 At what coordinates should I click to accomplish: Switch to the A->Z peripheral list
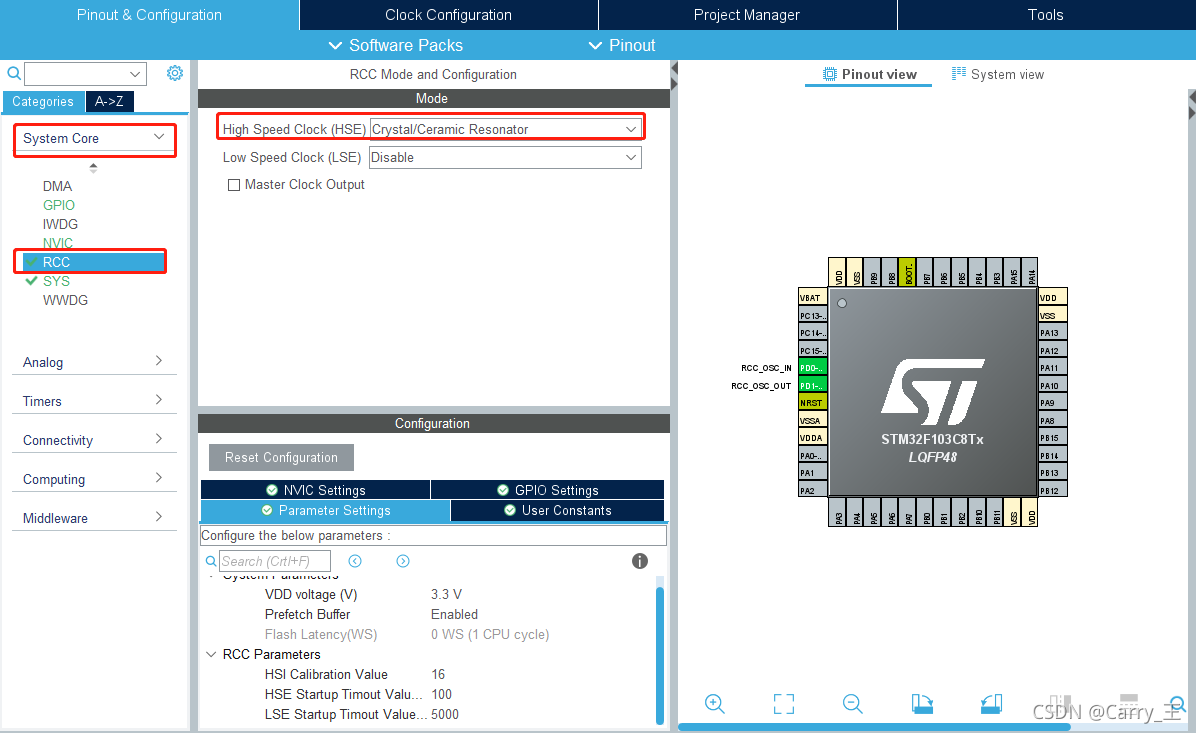click(x=109, y=101)
